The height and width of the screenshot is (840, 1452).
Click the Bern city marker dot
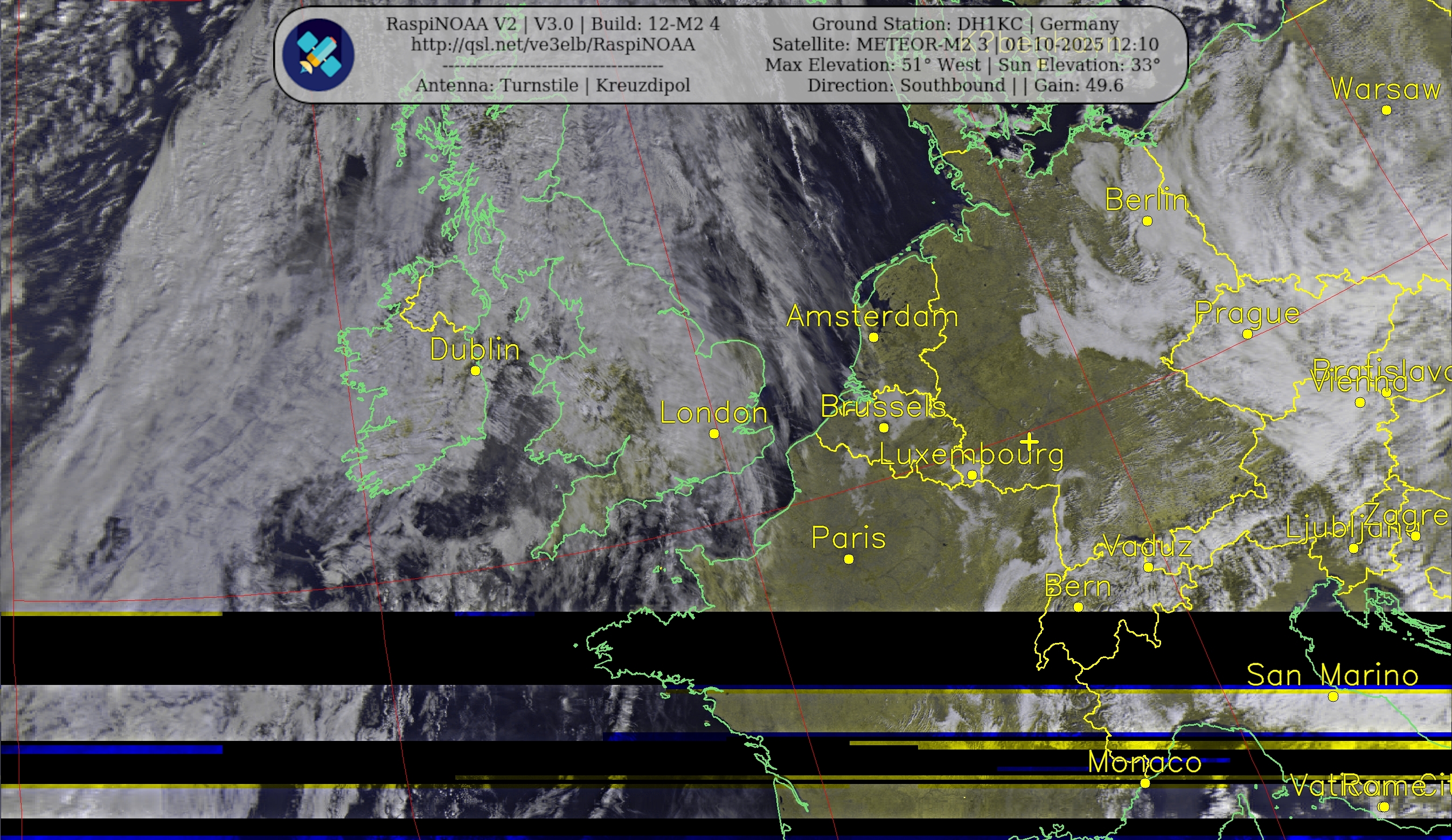[1078, 607]
